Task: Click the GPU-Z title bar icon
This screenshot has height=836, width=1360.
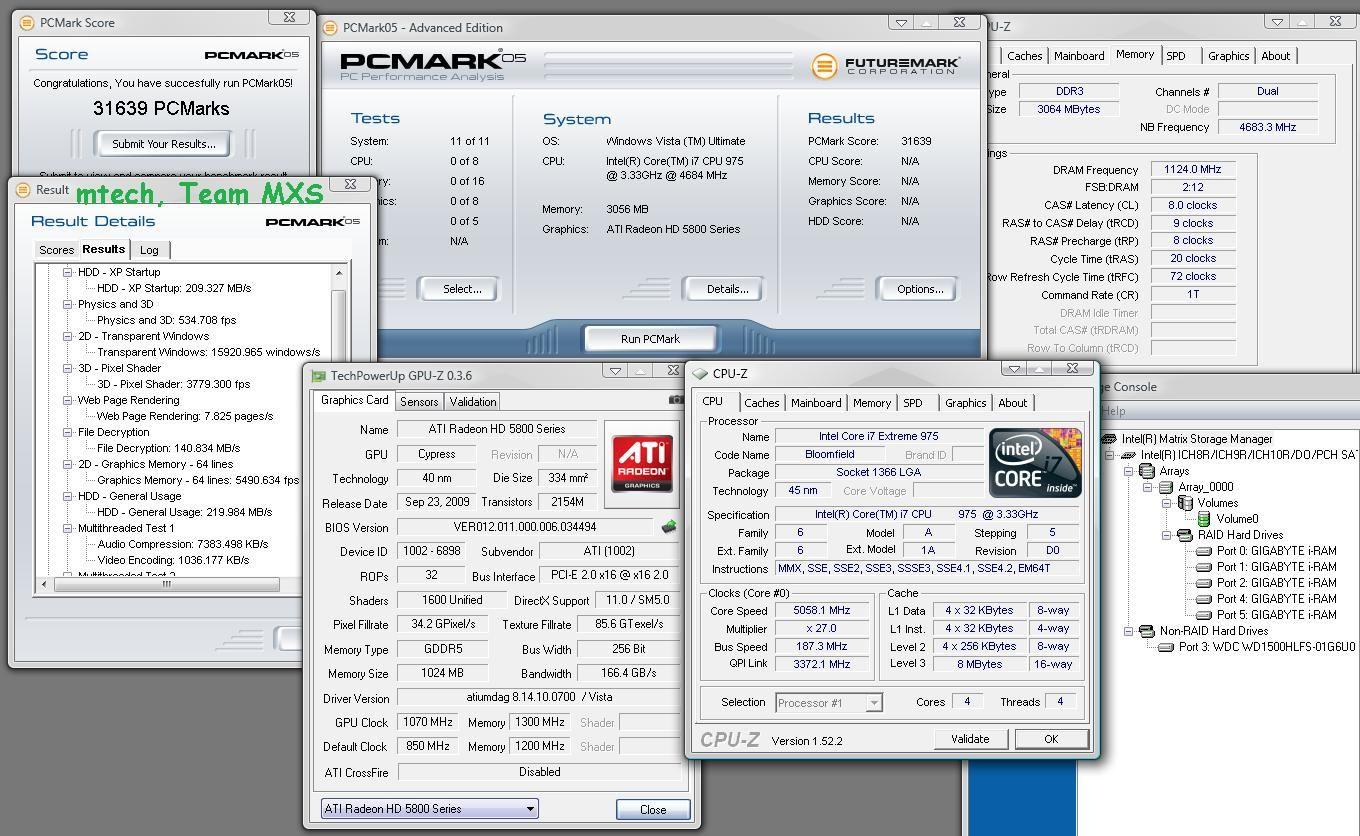Action: tap(318, 376)
